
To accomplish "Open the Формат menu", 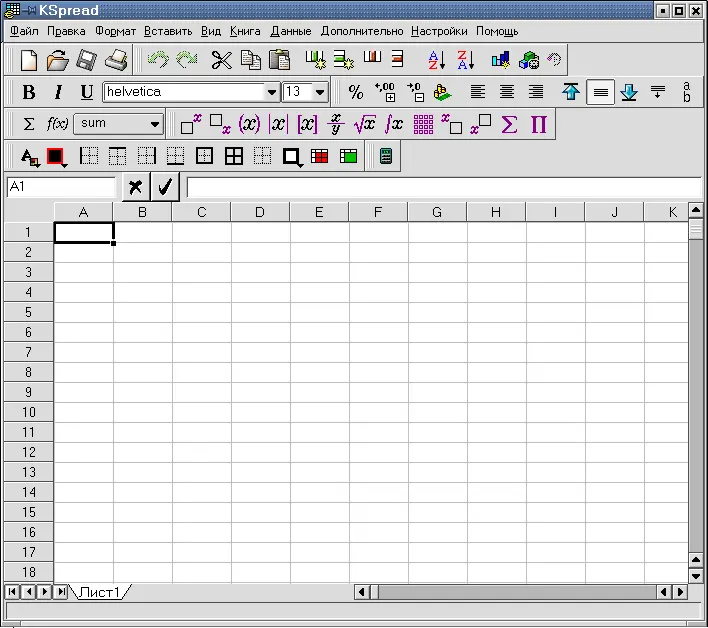I will [x=115, y=31].
